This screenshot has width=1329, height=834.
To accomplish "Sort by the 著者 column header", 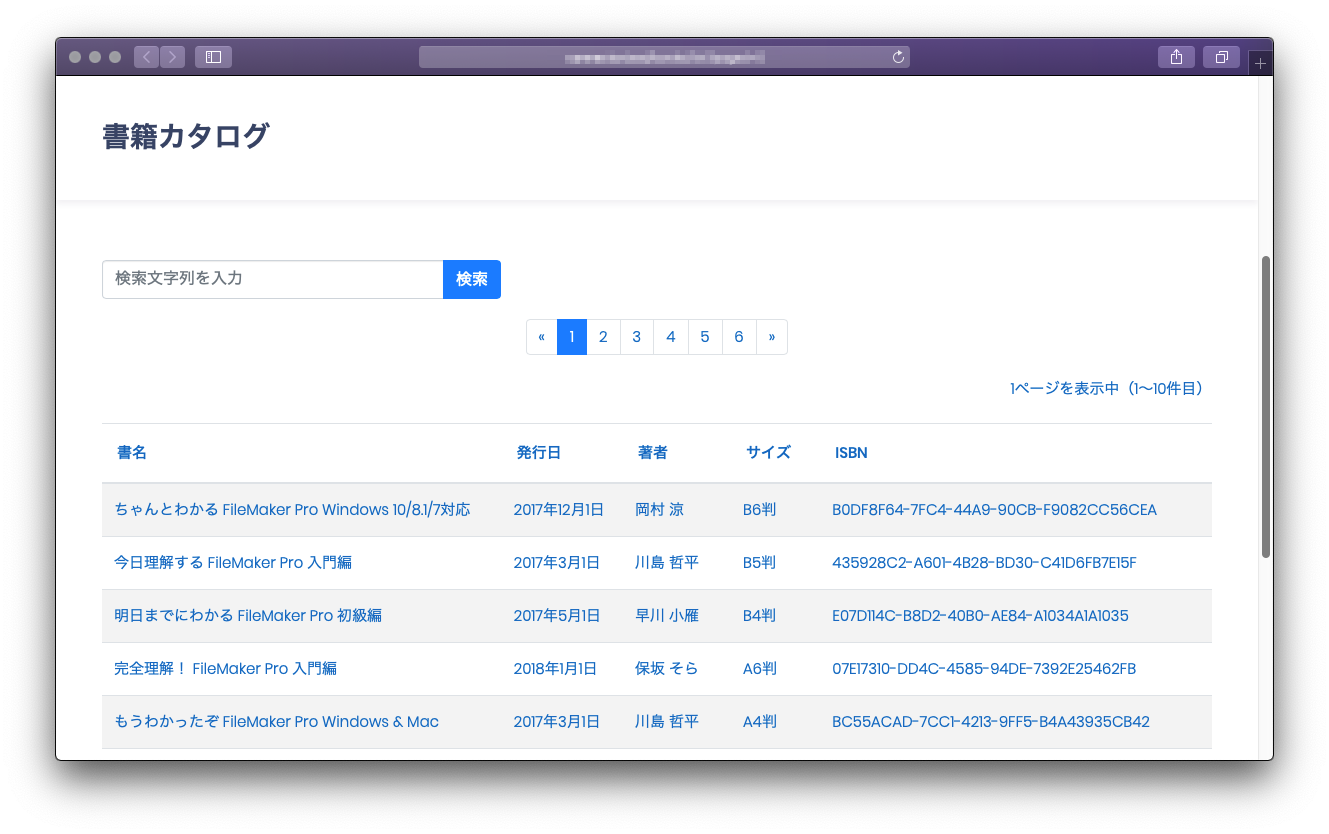I will click(653, 453).
